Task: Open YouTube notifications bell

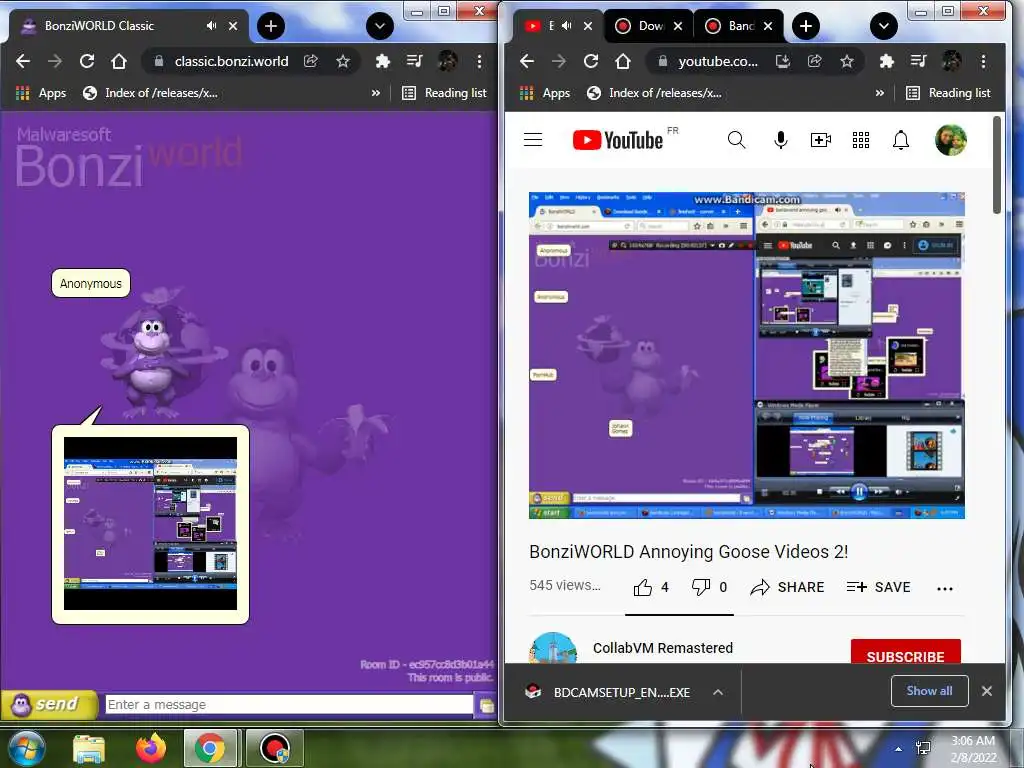Action: click(x=901, y=140)
